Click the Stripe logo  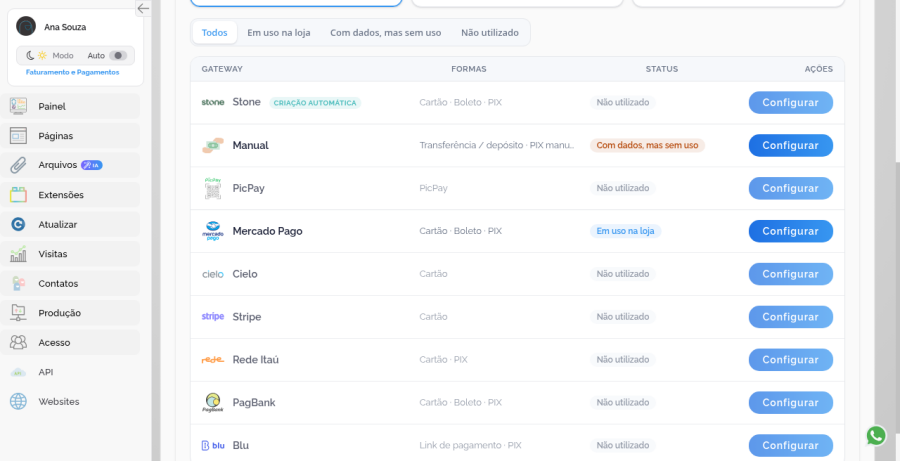point(213,316)
